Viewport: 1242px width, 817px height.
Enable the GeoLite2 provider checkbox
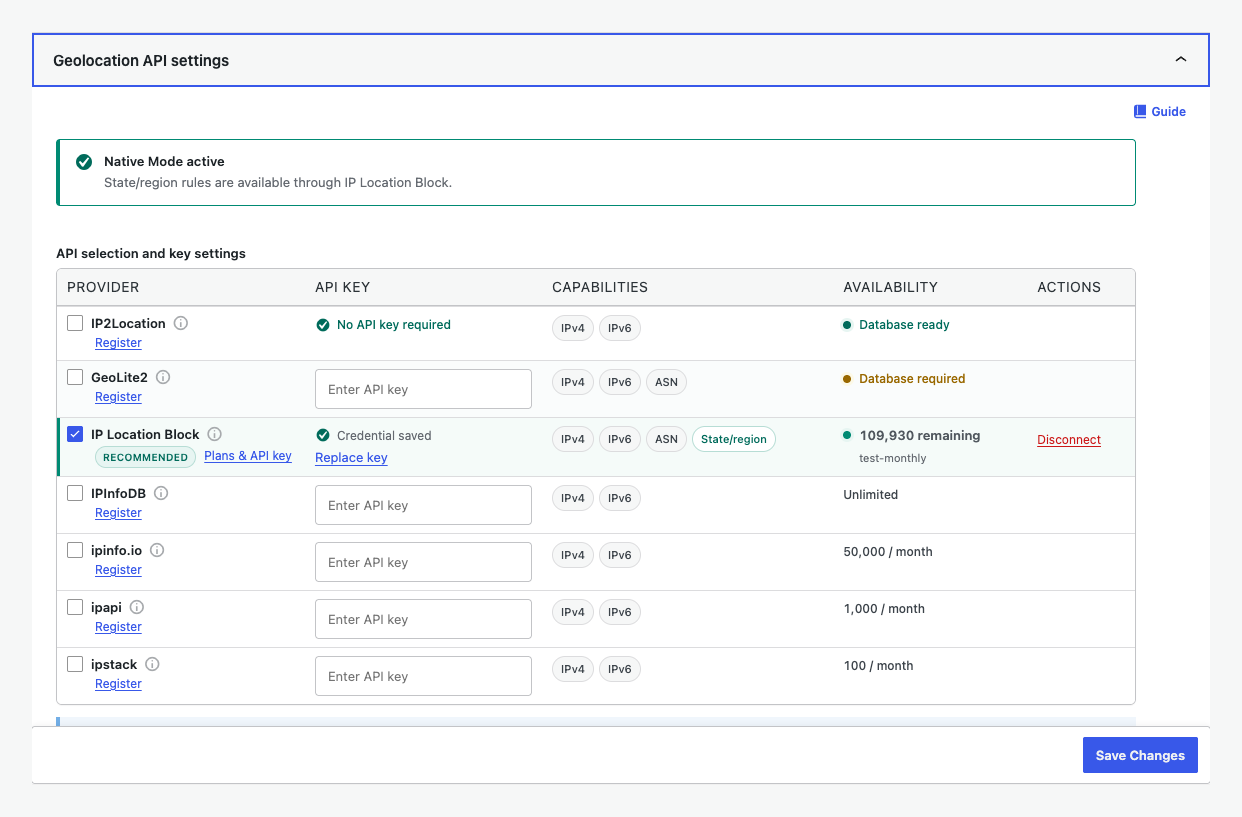[75, 377]
